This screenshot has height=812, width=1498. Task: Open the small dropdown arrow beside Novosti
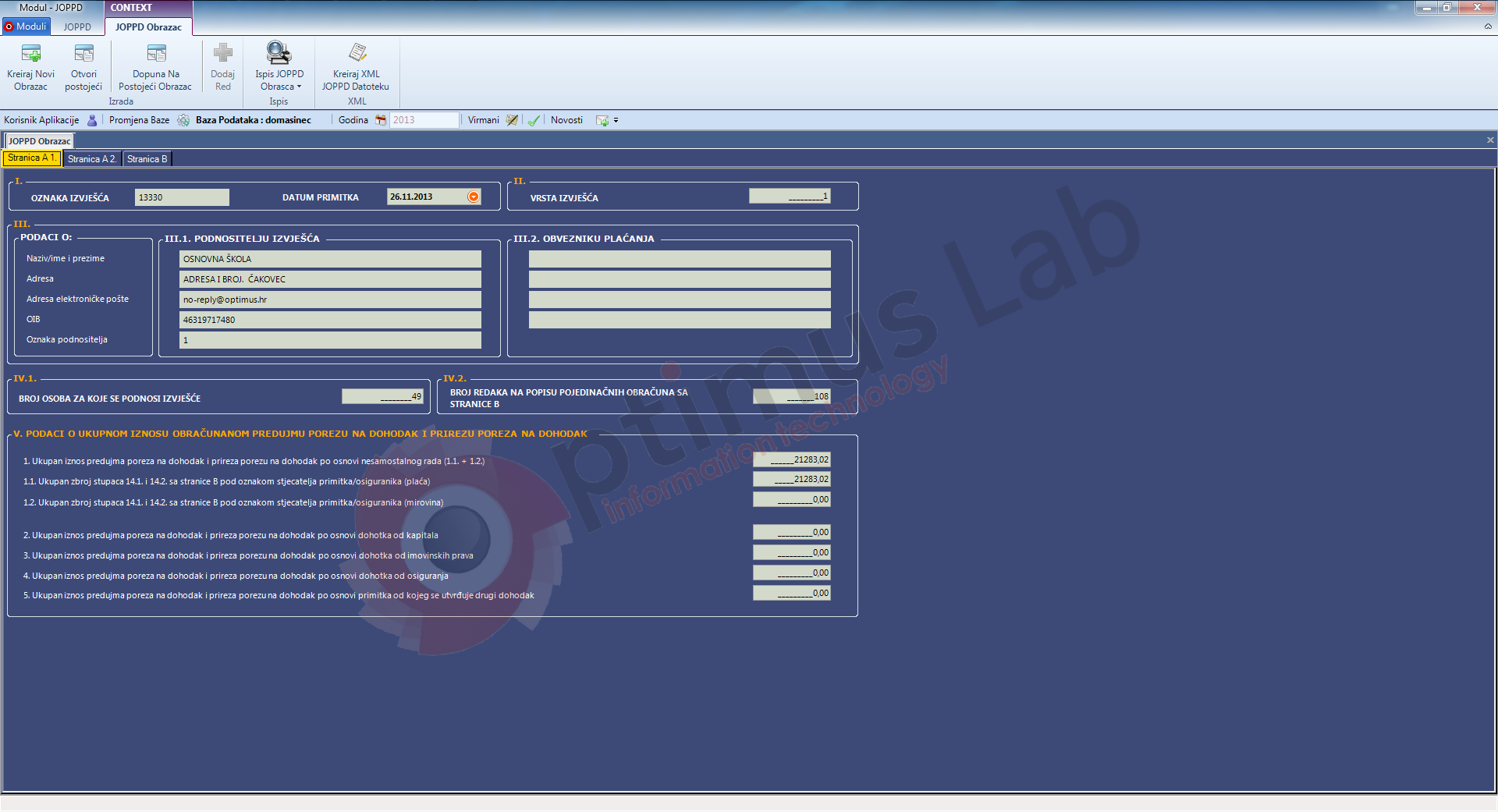tap(616, 120)
